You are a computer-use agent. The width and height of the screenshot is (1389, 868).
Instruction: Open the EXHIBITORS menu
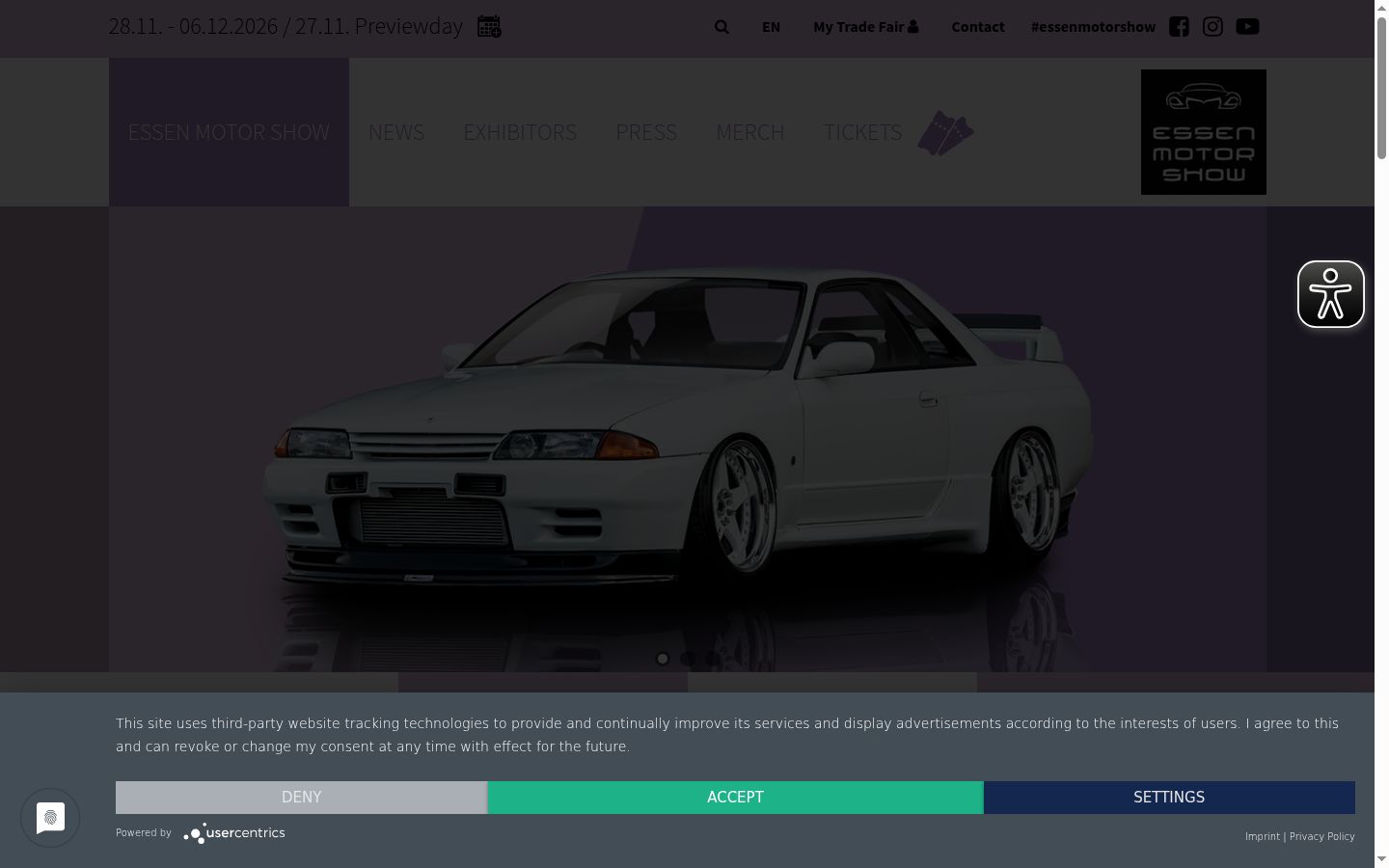[x=520, y=132]
